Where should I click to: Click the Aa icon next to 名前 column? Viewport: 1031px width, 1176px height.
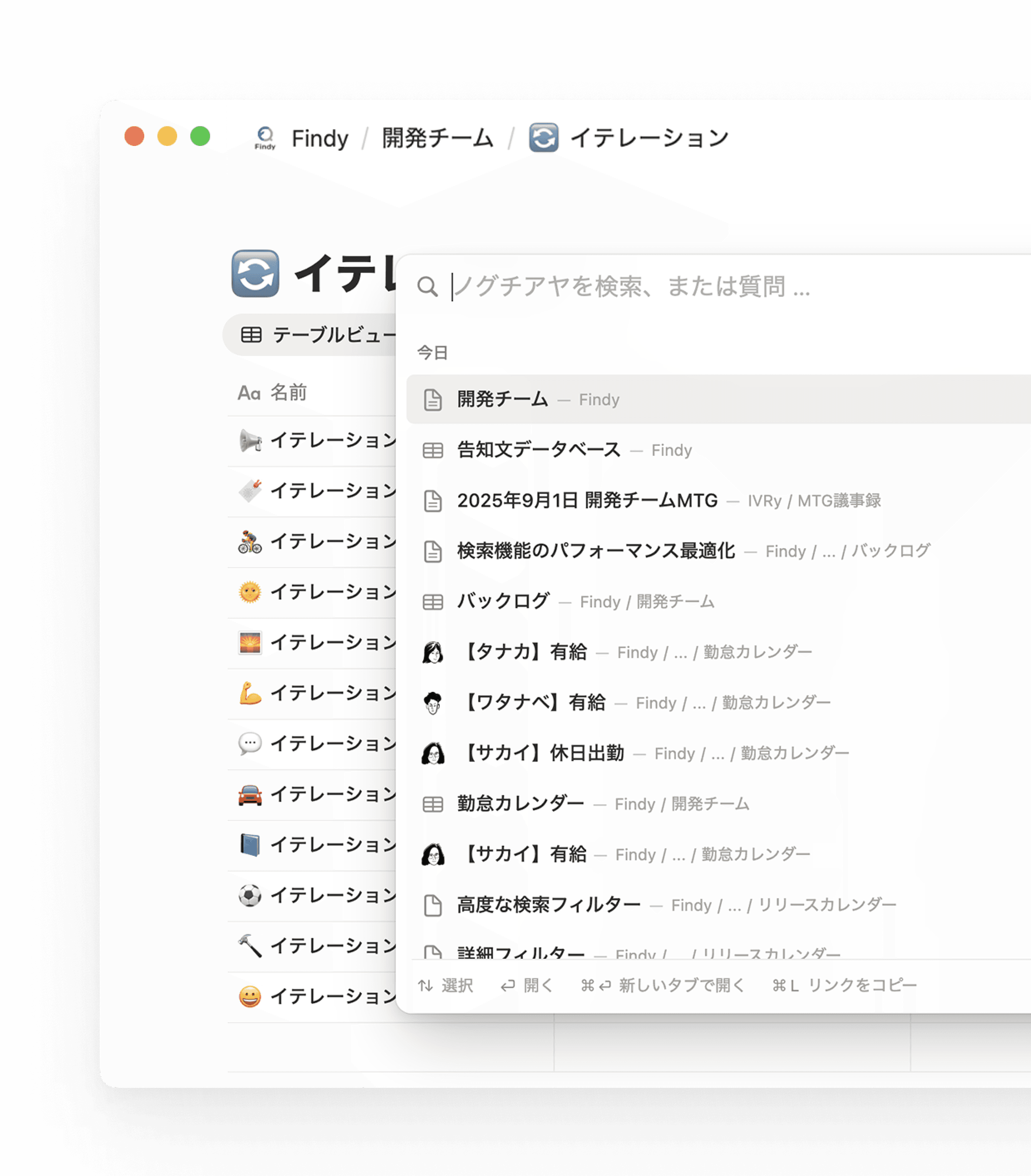[249, 393]
